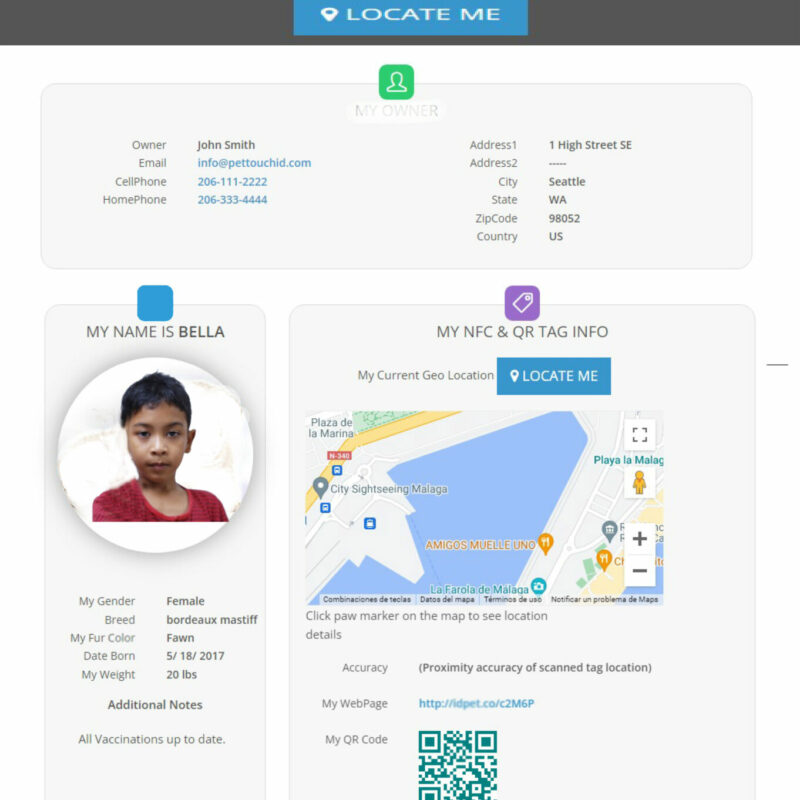Open the info@pettouchid.com email link
800x800 pixels.
[254, 163]
